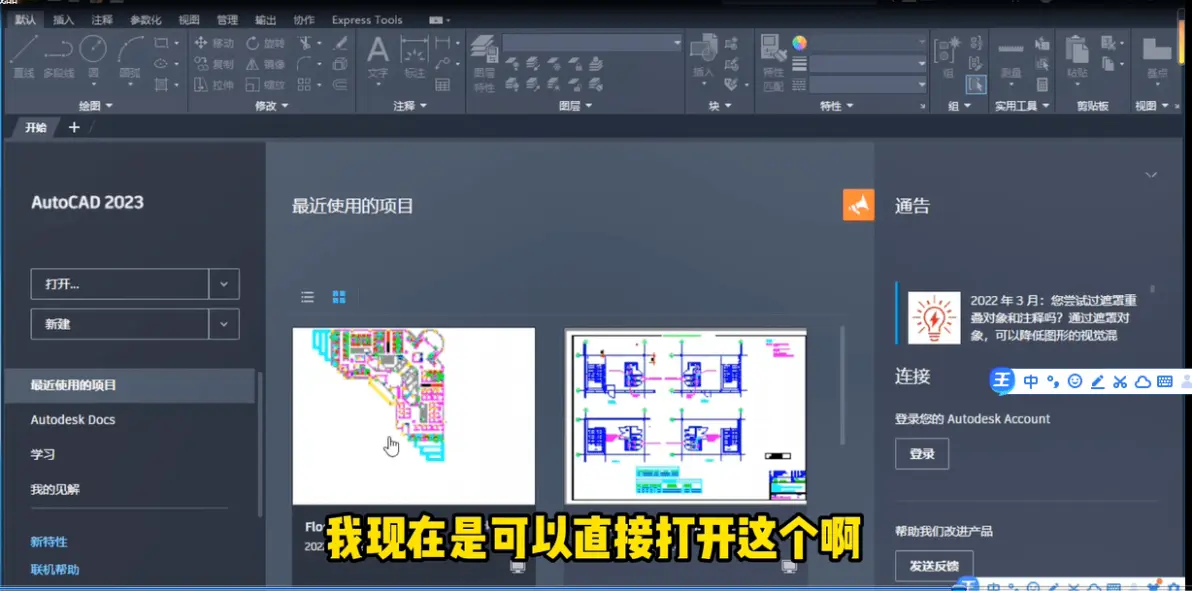Image resolution: width=1192 pixels, height=591 pixels.
Task: Select the 开始 document tab
Action: pos(36,127)
